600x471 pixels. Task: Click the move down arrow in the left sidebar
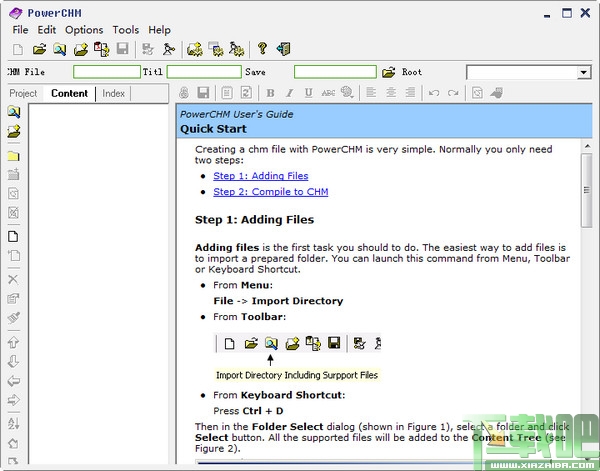tap(13, 361)
